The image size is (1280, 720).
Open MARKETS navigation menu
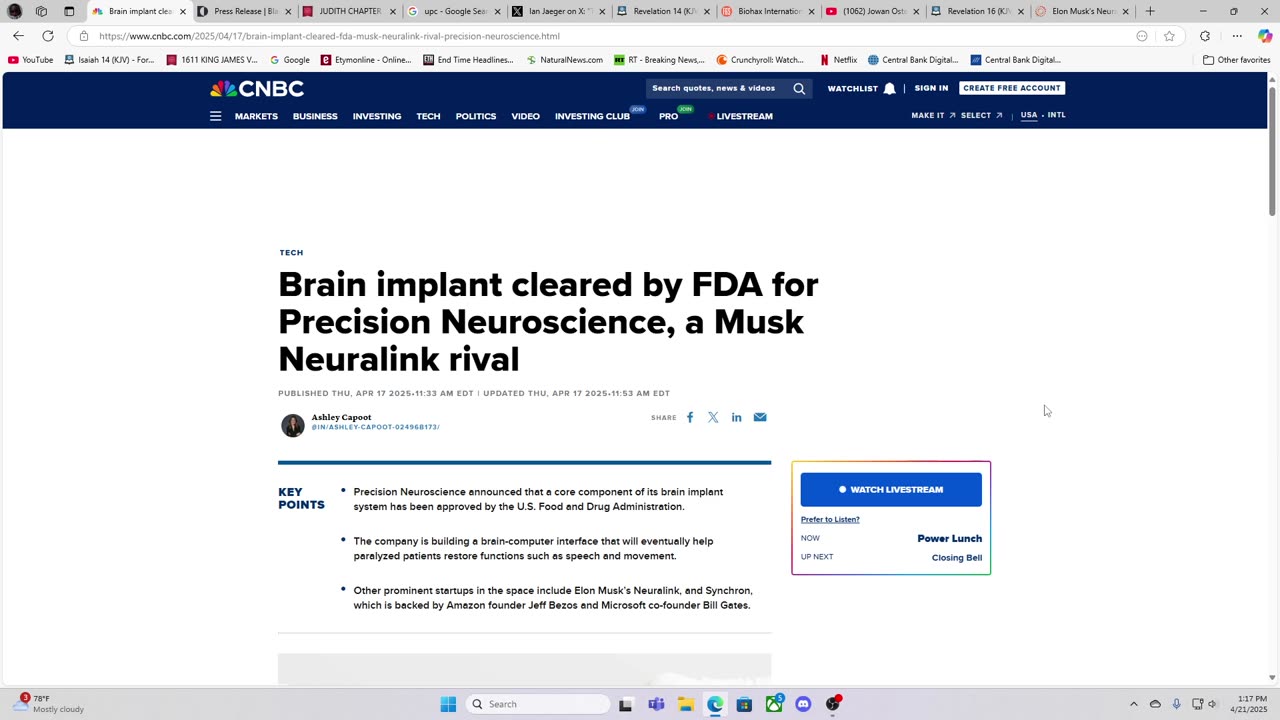coord(256,116)
